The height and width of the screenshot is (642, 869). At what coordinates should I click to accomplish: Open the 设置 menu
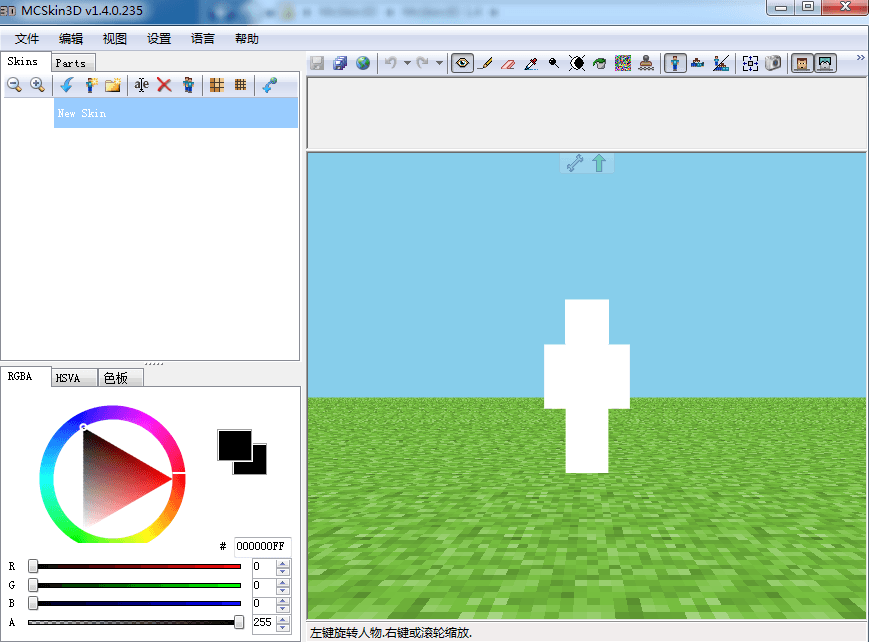tap(159, 39)
